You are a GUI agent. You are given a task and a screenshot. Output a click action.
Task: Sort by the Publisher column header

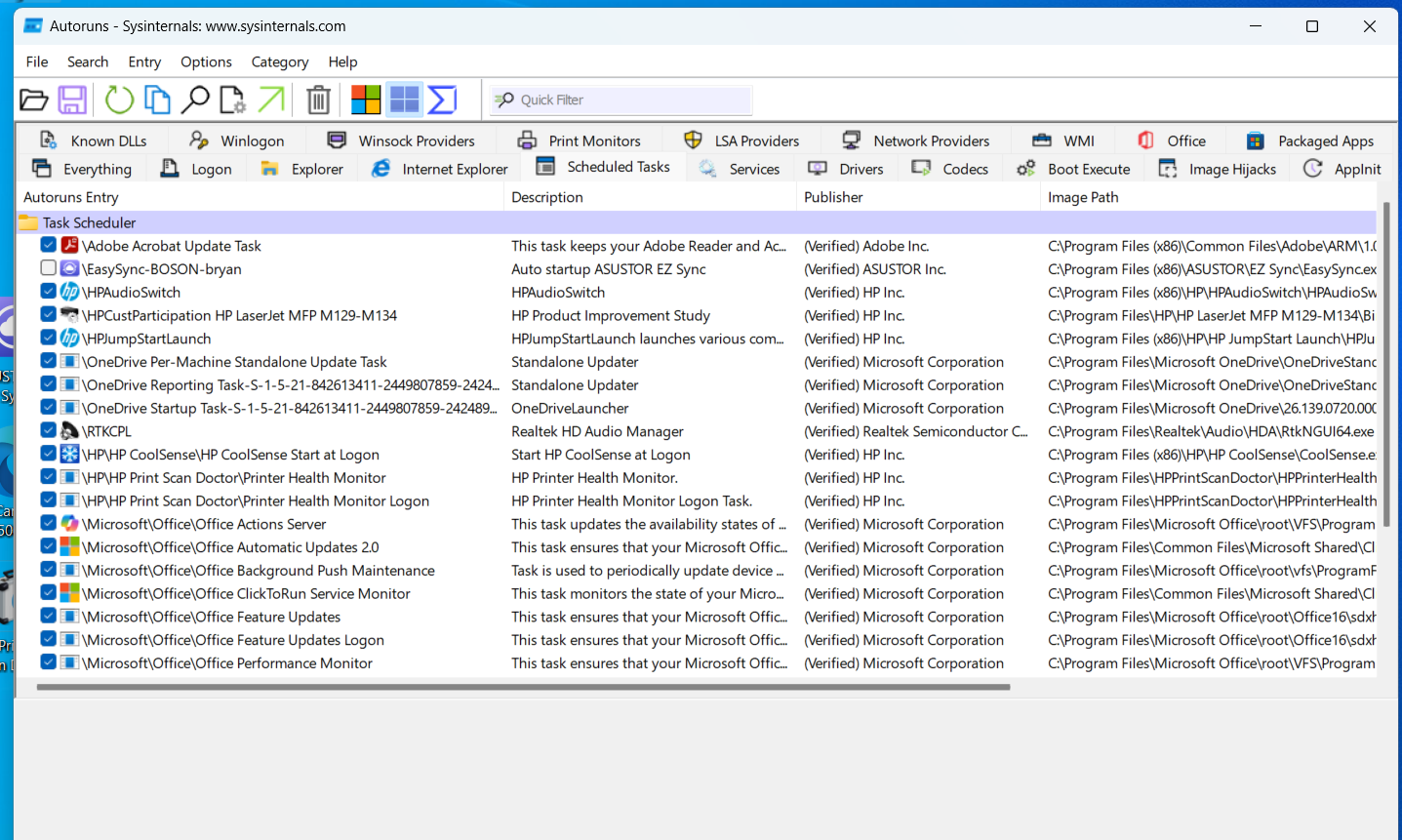point(918,197)
